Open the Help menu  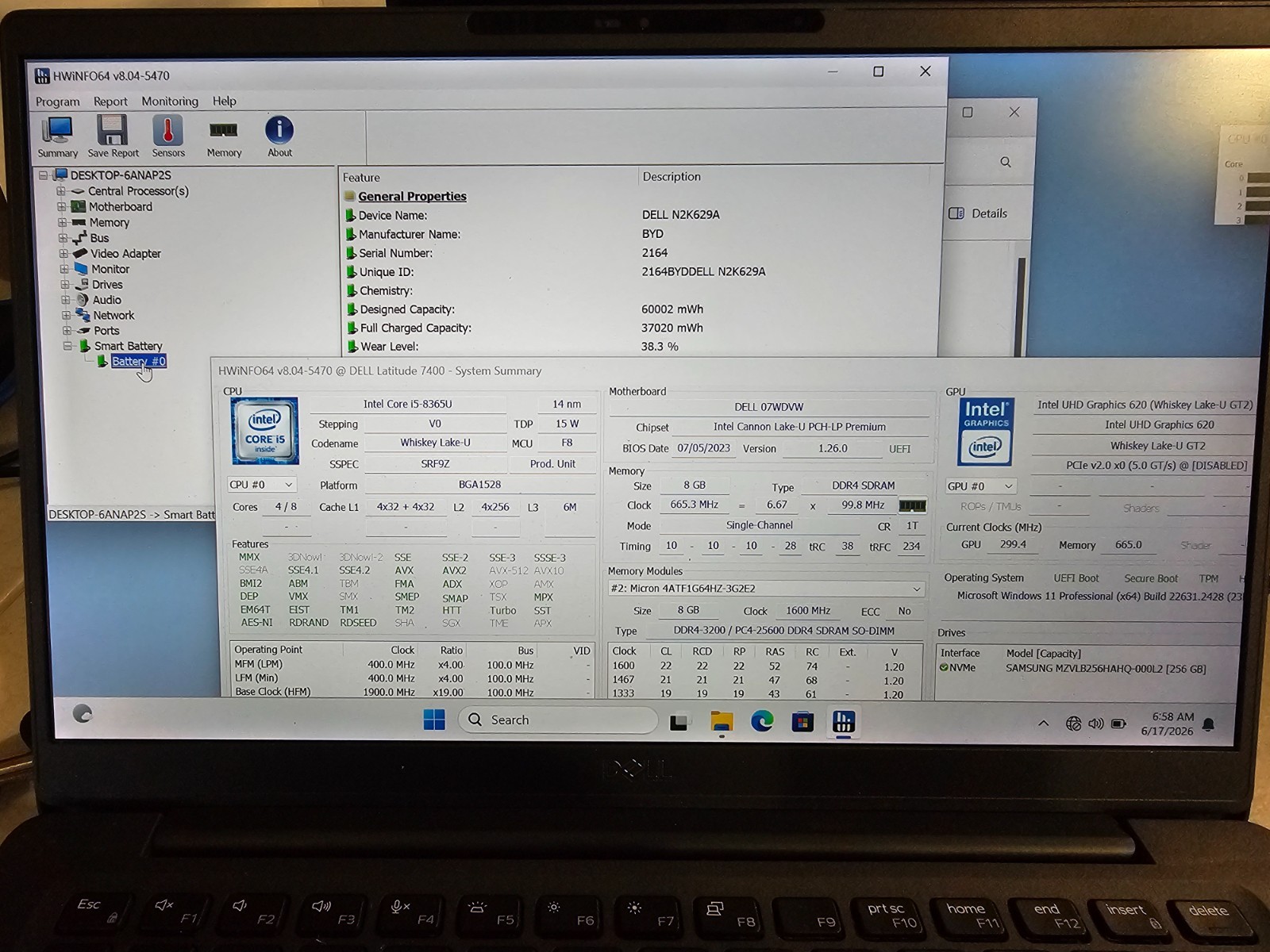point(225,102)
